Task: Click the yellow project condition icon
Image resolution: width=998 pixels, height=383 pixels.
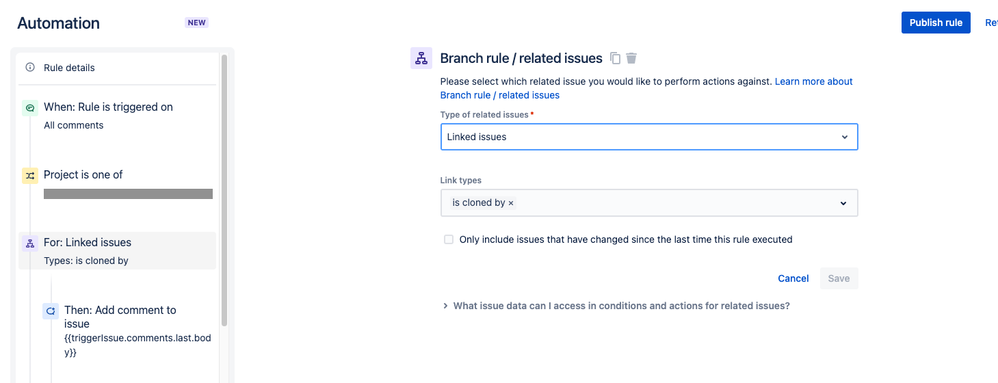Action: pos(30,176)
